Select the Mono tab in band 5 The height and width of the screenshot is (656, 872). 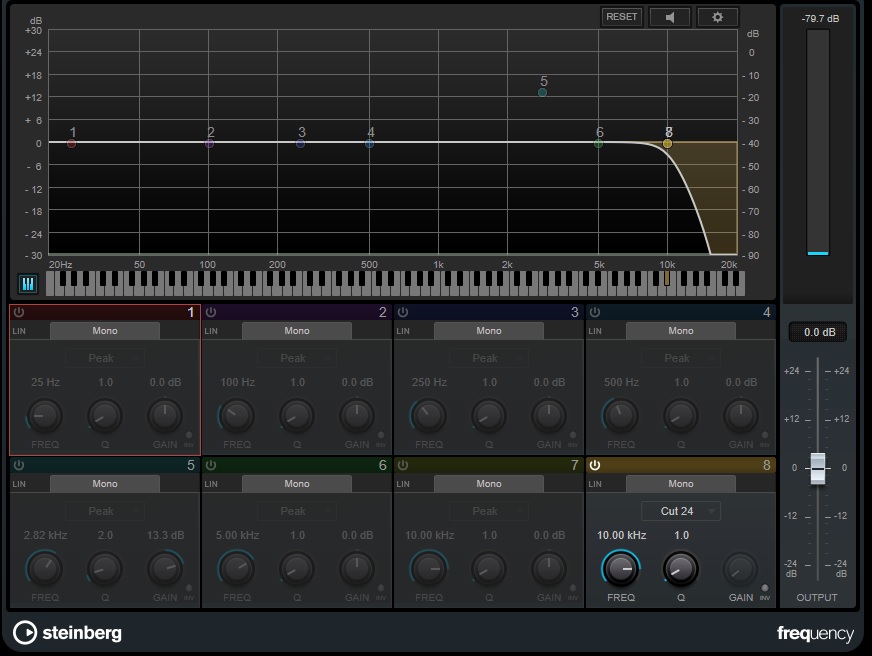[105, 484]
